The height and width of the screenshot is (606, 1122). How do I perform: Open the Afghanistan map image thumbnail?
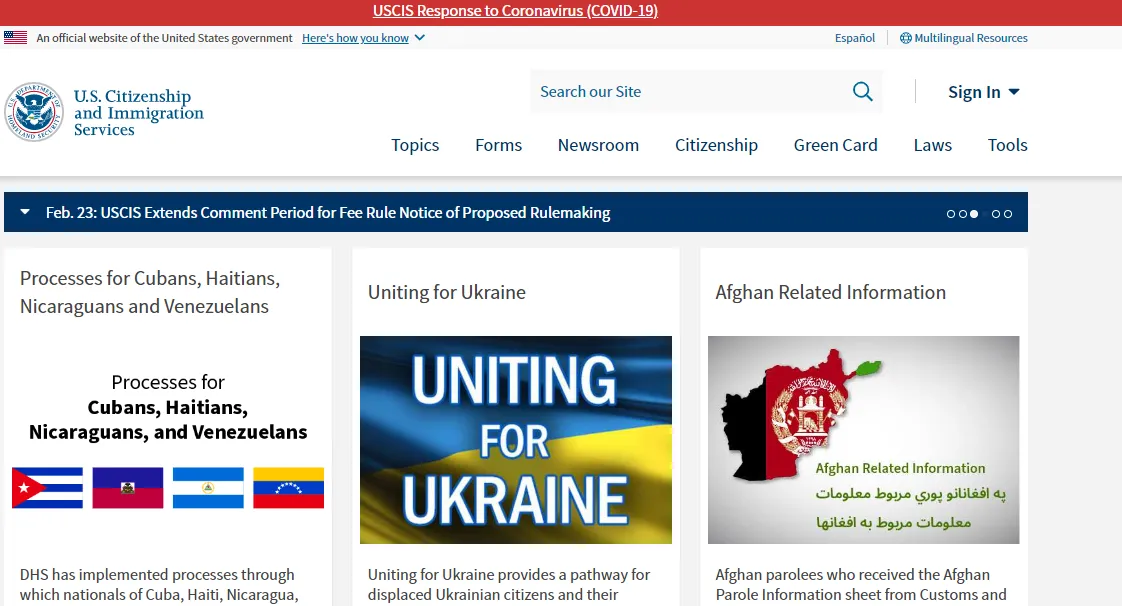pos(864,440)
